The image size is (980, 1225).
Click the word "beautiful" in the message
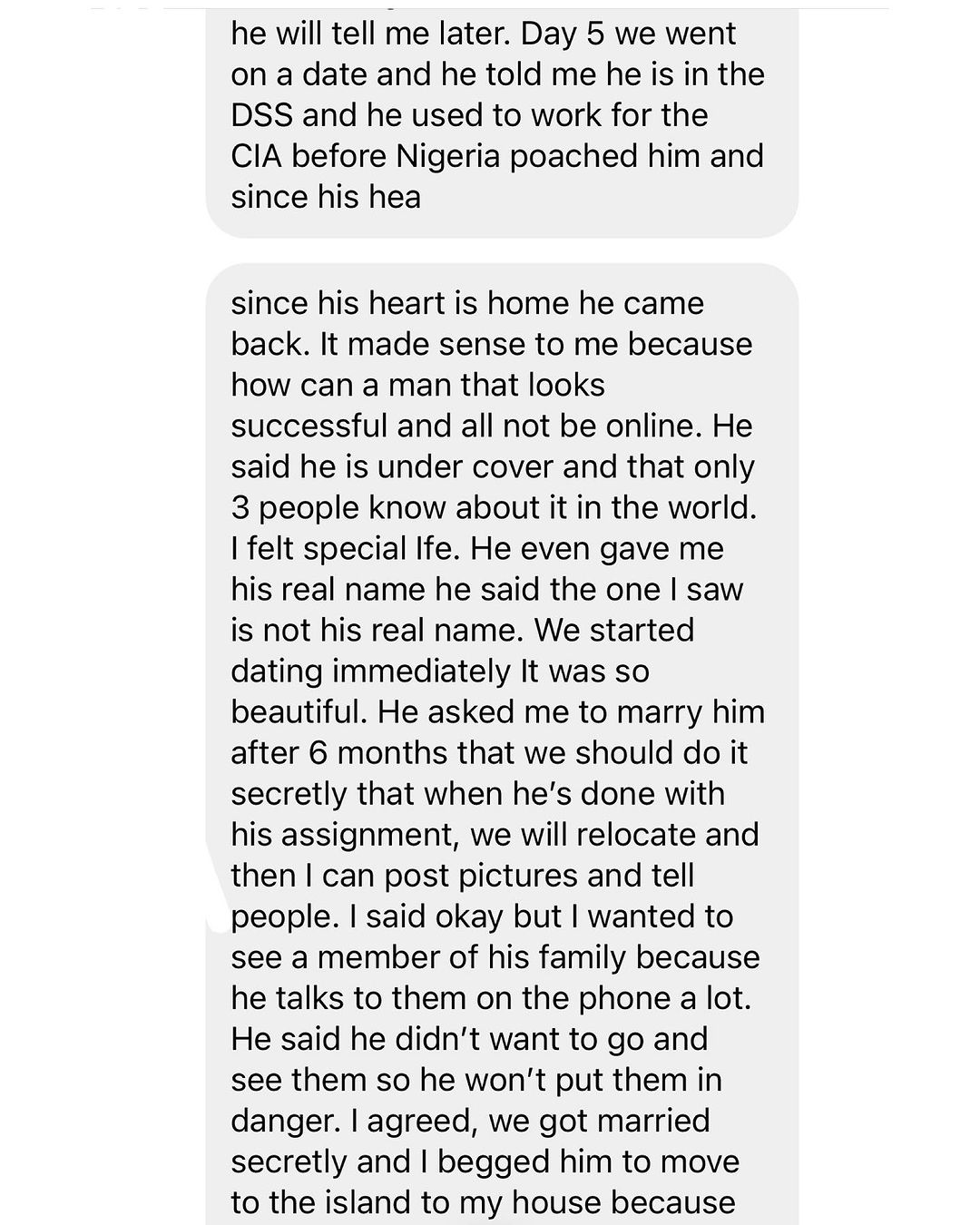[x=298, y=712]
